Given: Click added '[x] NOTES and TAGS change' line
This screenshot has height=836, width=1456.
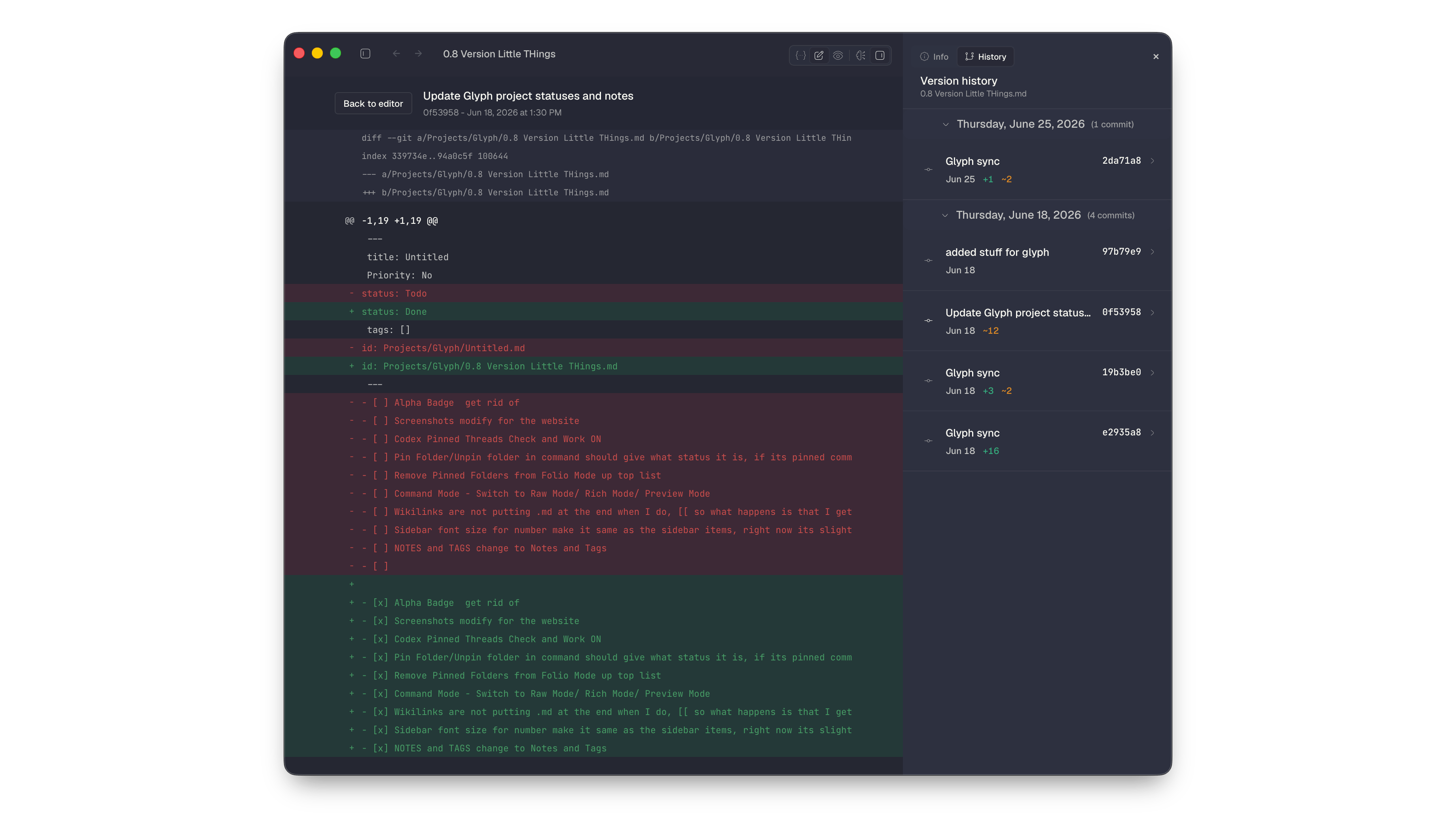Looking at the screenshot, I should (x=593, y=748).
